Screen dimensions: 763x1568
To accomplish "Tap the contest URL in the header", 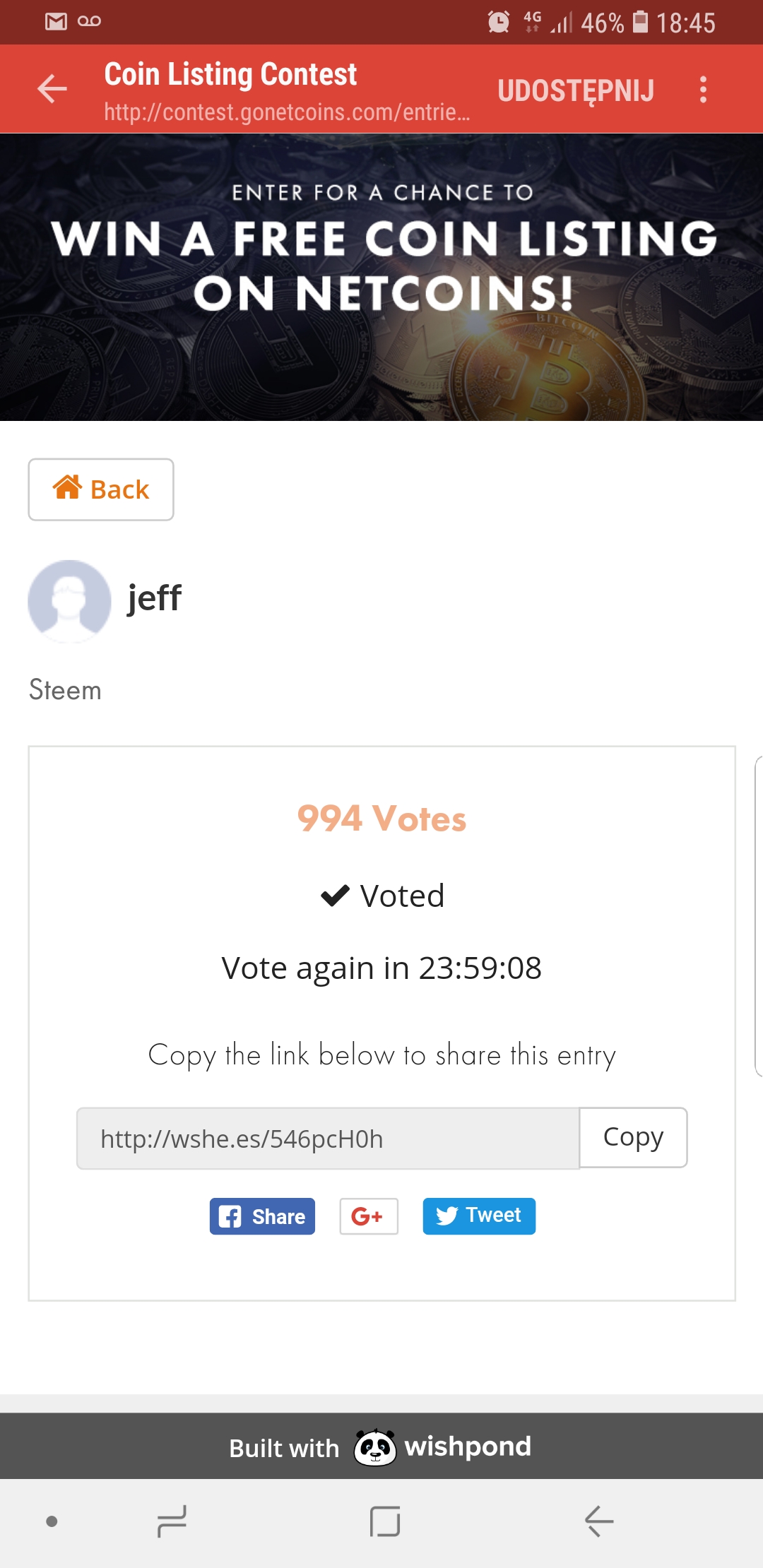I will pyautogui.click(x=287, y=112).
